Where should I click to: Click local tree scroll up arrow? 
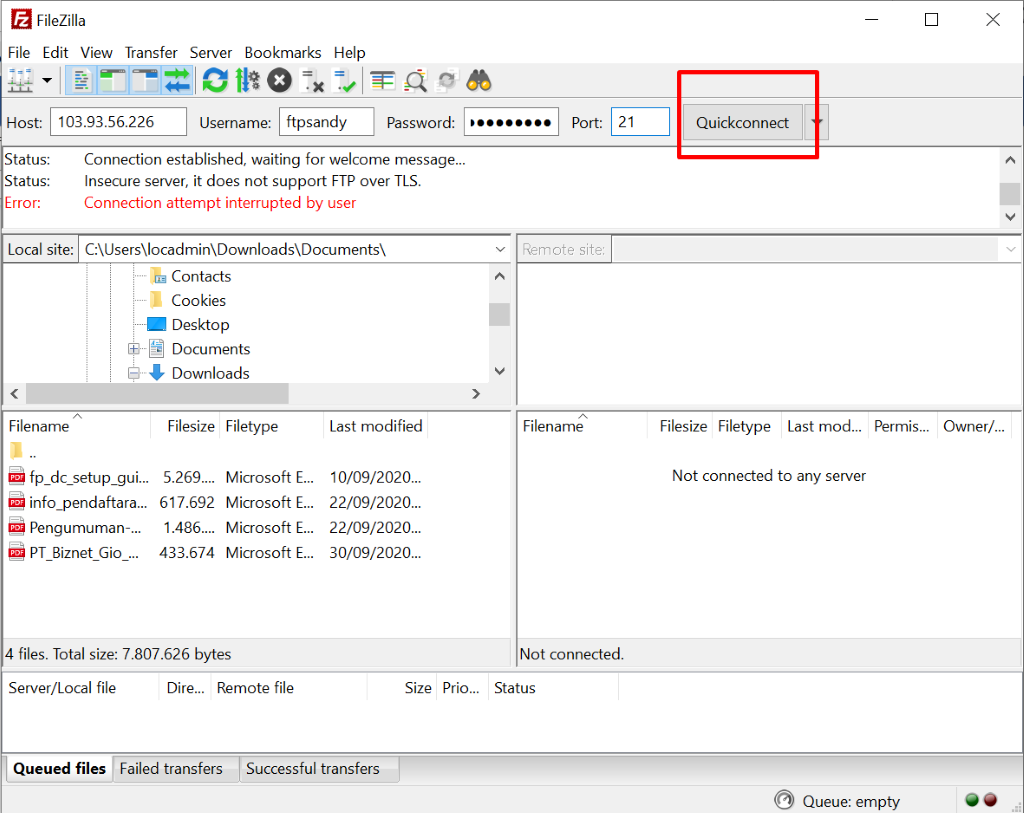[x=500, y=276]
